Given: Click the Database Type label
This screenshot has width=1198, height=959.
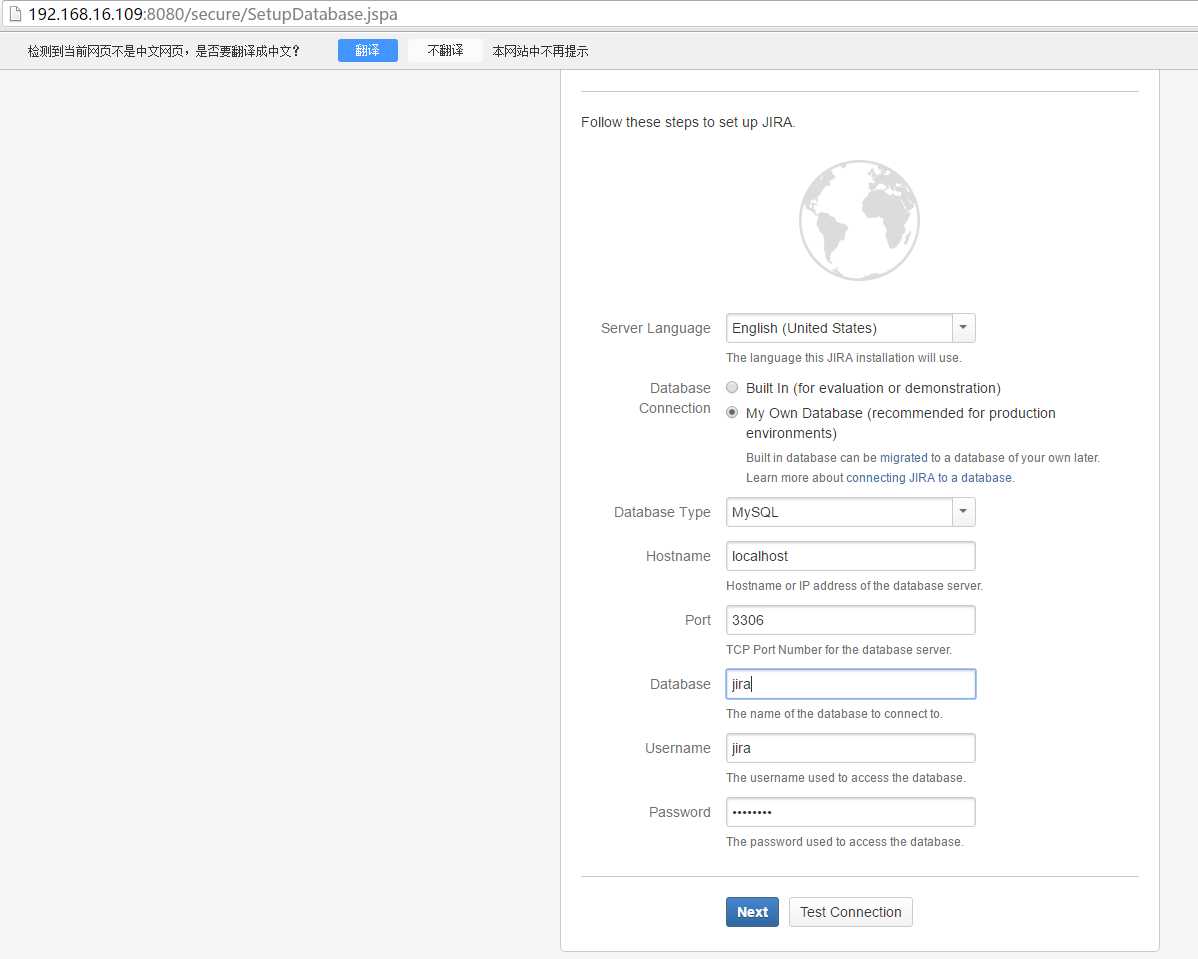Looking at the screenshot, I should [662, 512].
